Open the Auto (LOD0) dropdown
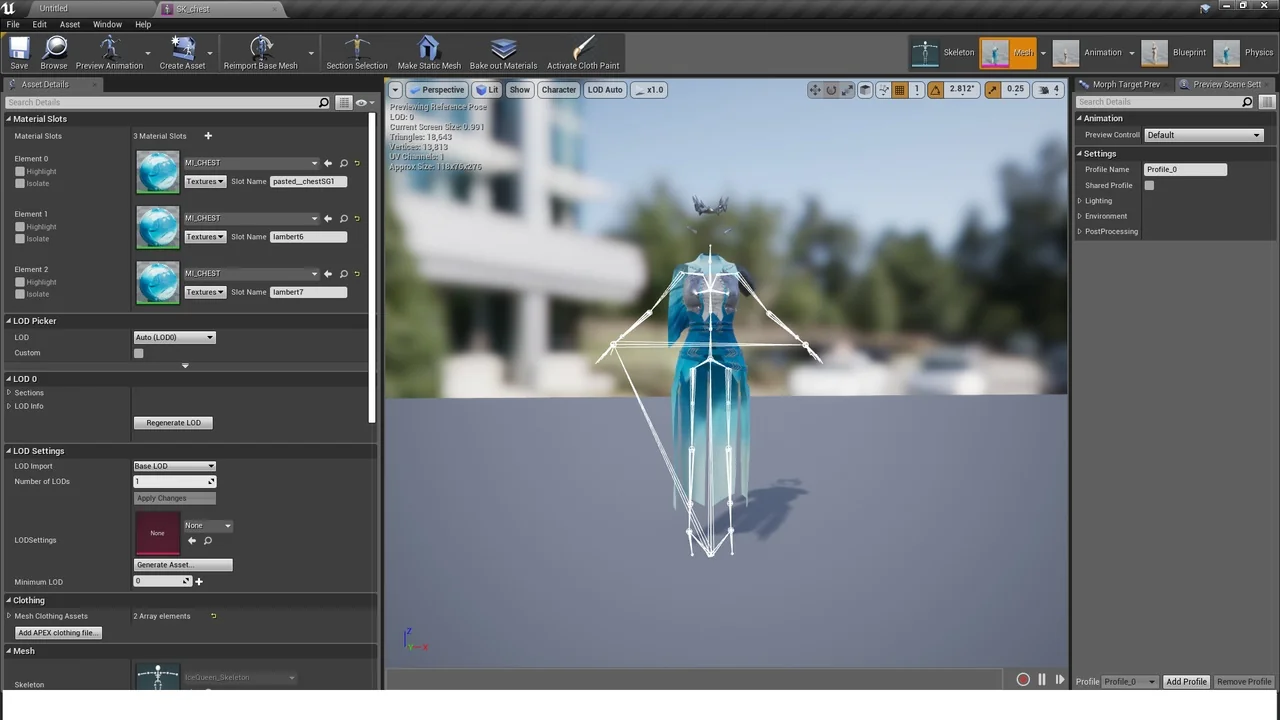1280x720 pixels. click(x=174, y=337)
